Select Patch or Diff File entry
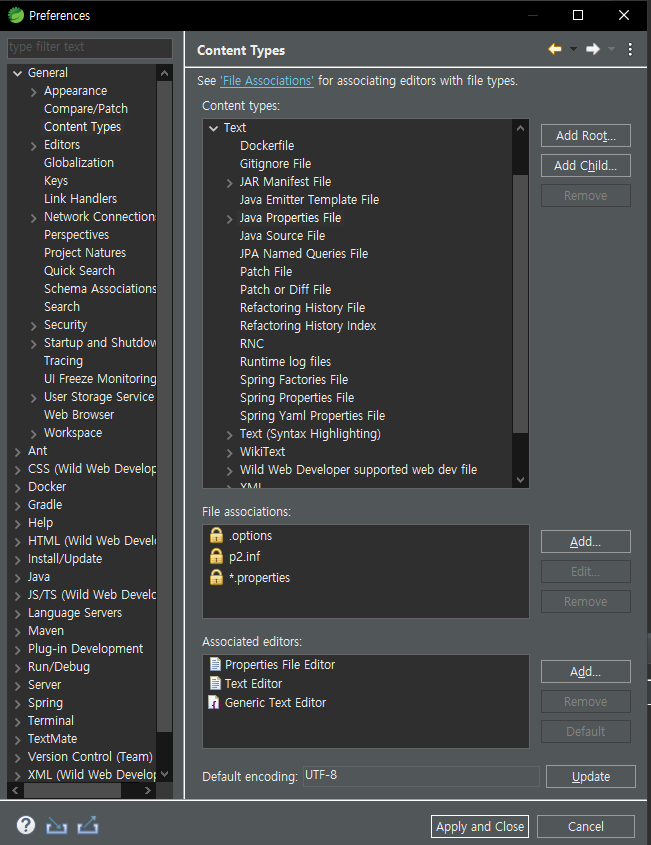This screenshot has width=651, height=845. [x=286, y=289]
